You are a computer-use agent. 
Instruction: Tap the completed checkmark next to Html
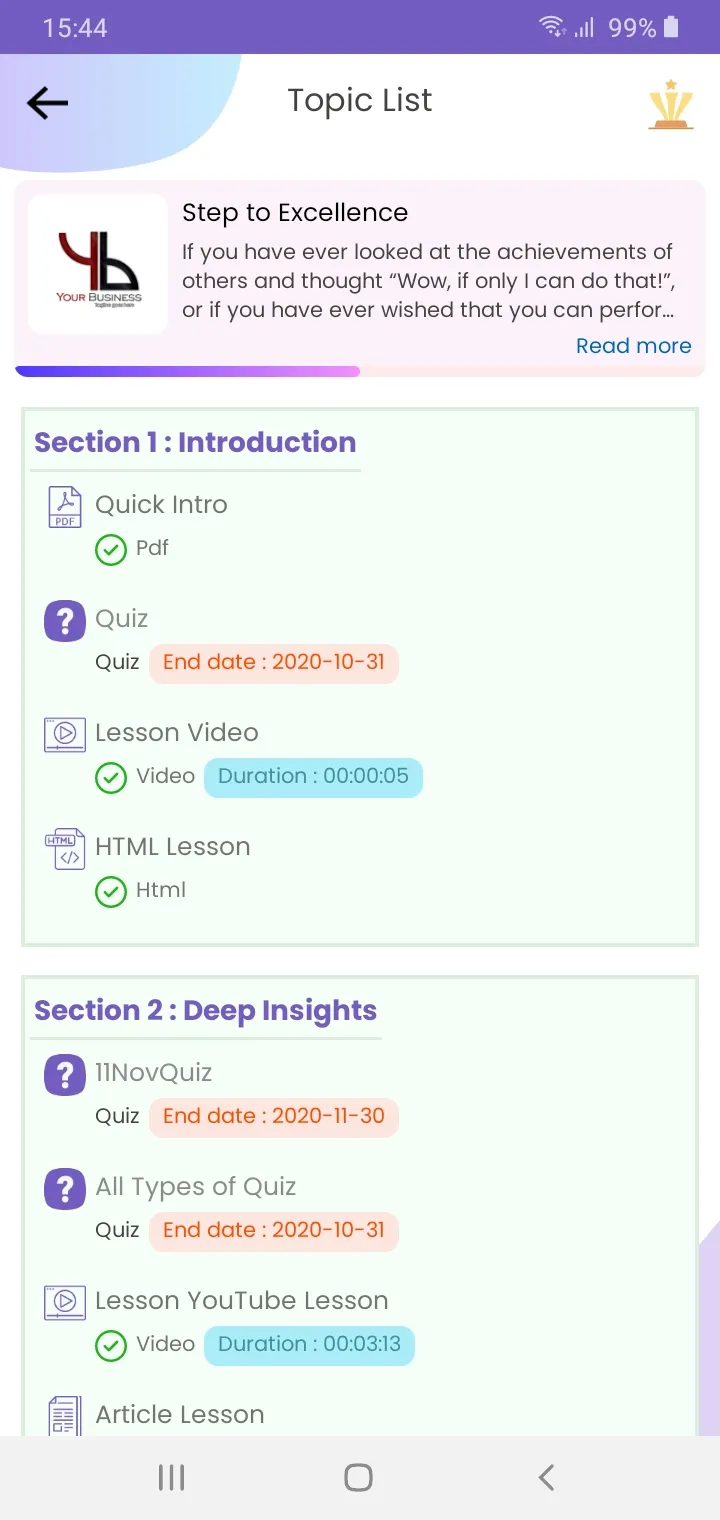pos(110,891)
